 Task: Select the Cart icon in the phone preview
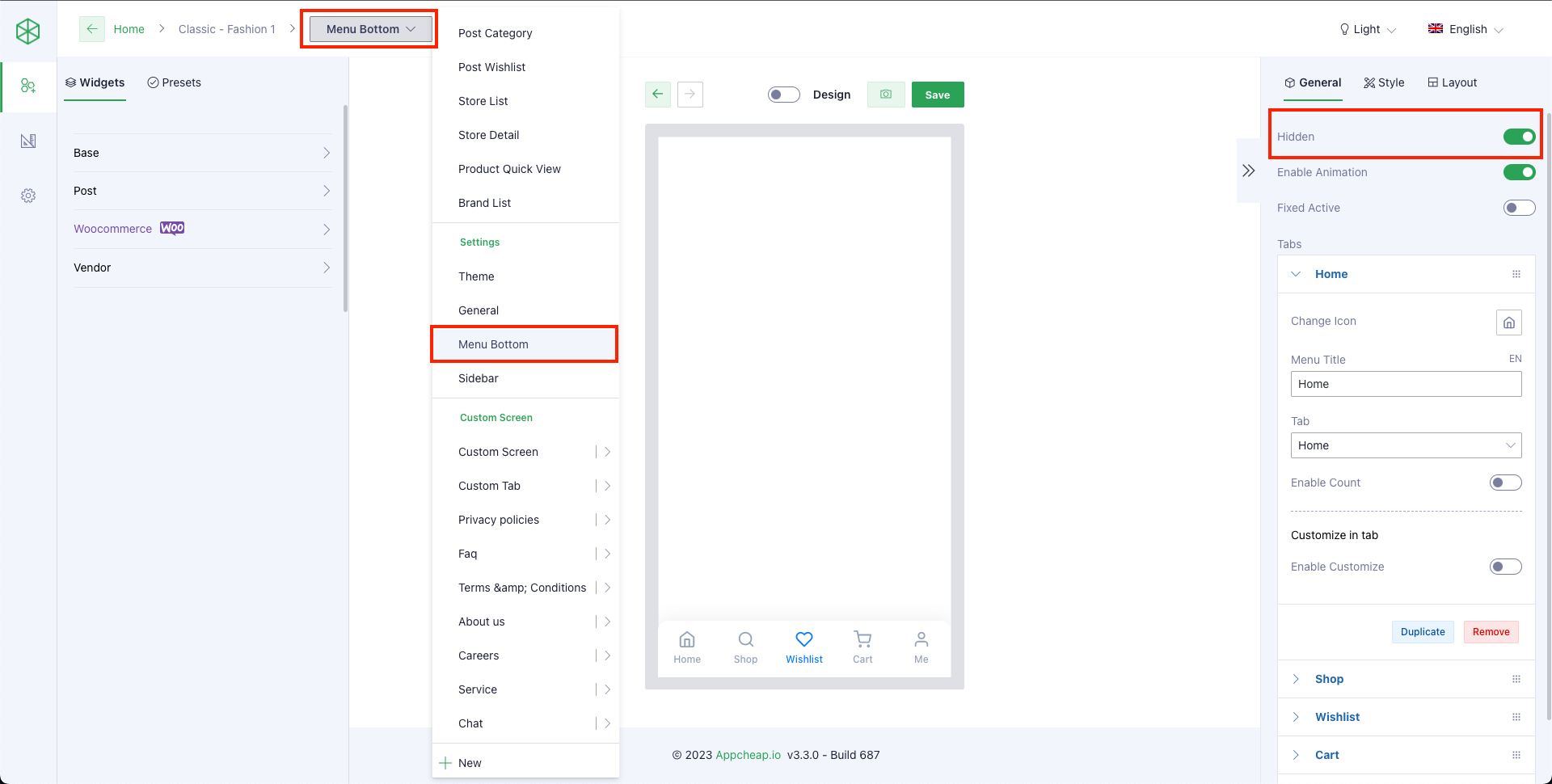tap(862, 639)
